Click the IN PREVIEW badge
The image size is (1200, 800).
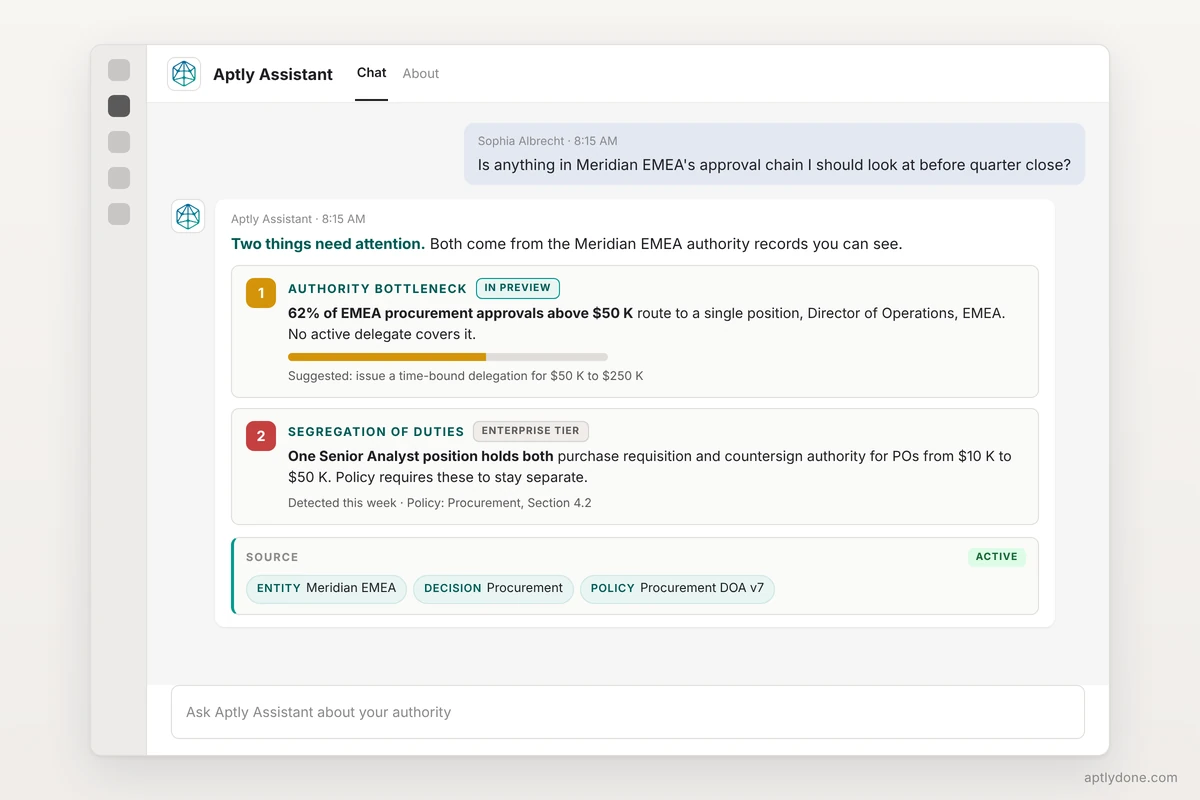click(518, 288)
